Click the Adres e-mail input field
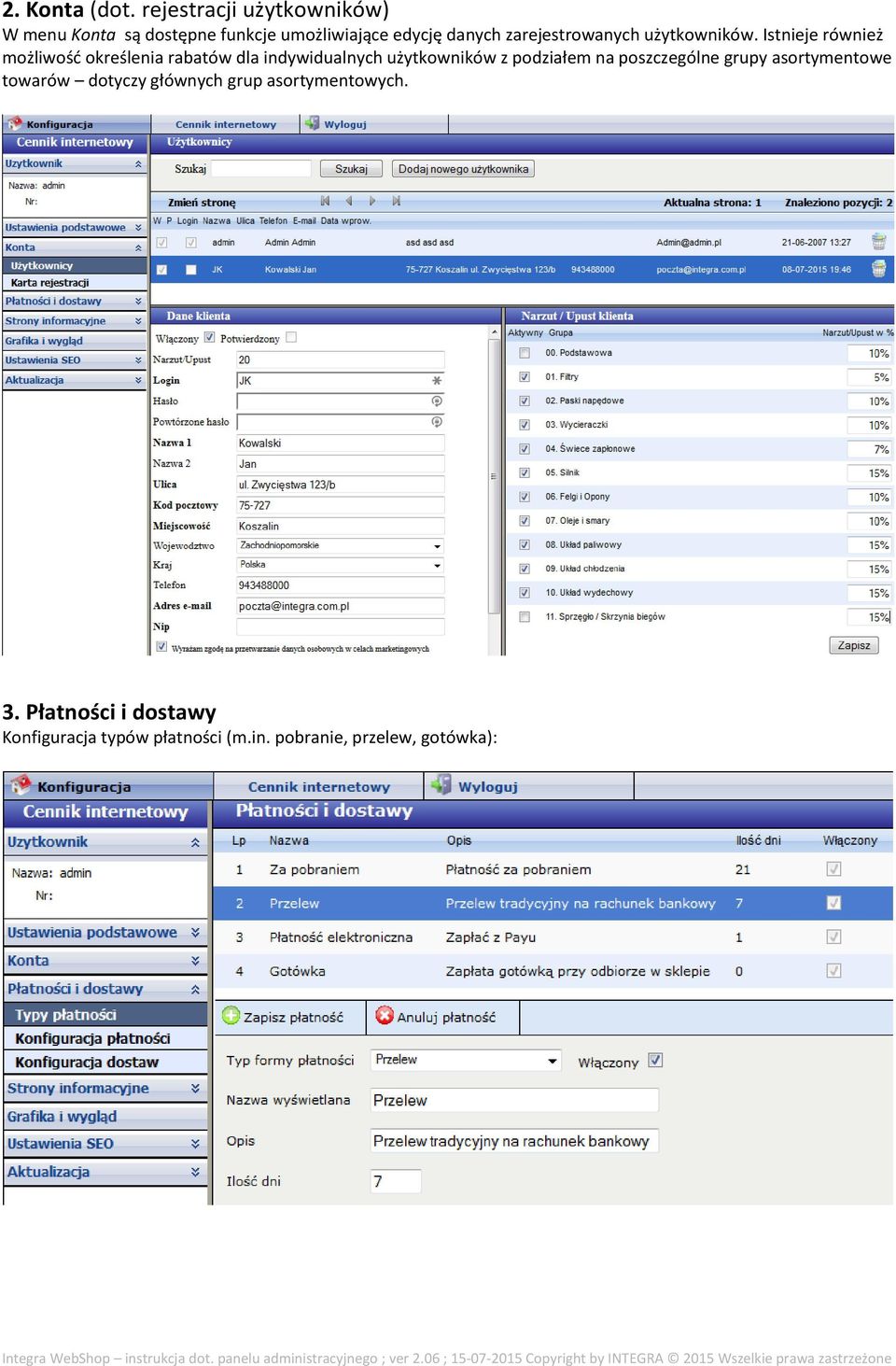 pos(340,606)
